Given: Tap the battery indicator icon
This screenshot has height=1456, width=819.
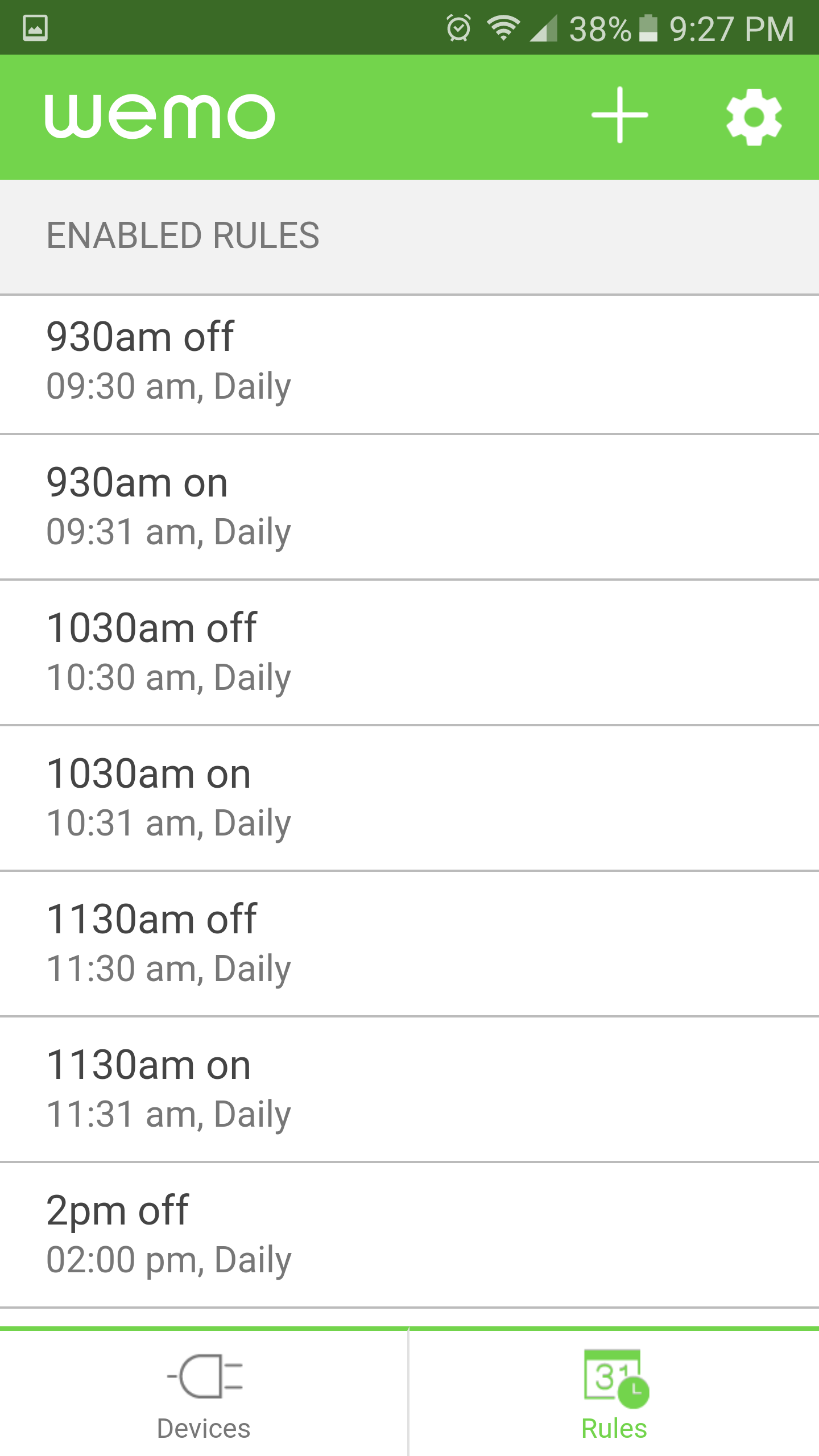Looking at the screenshot, I should 648,28.
